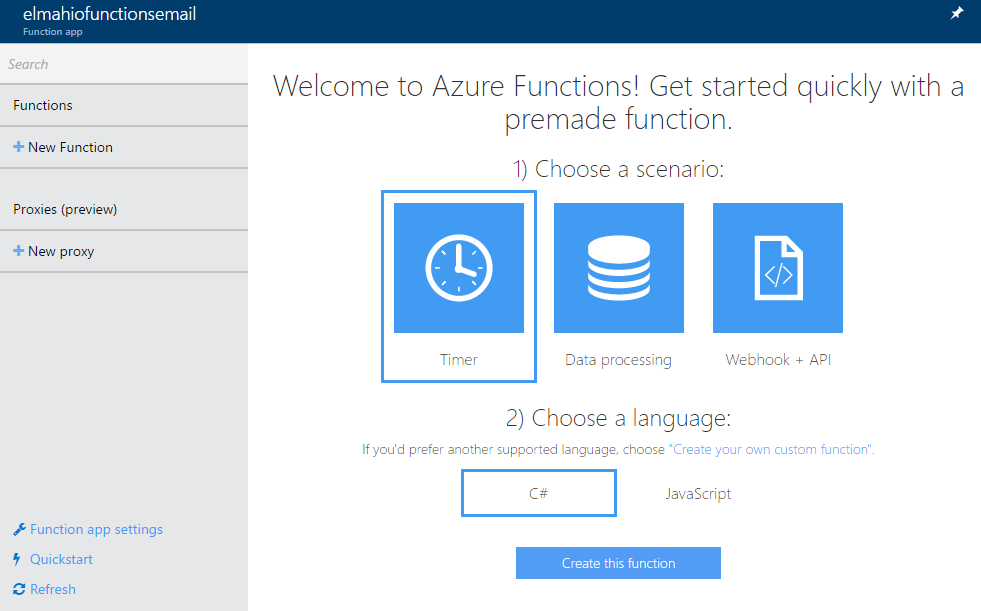Click the pin icon in the title bar

956,15
